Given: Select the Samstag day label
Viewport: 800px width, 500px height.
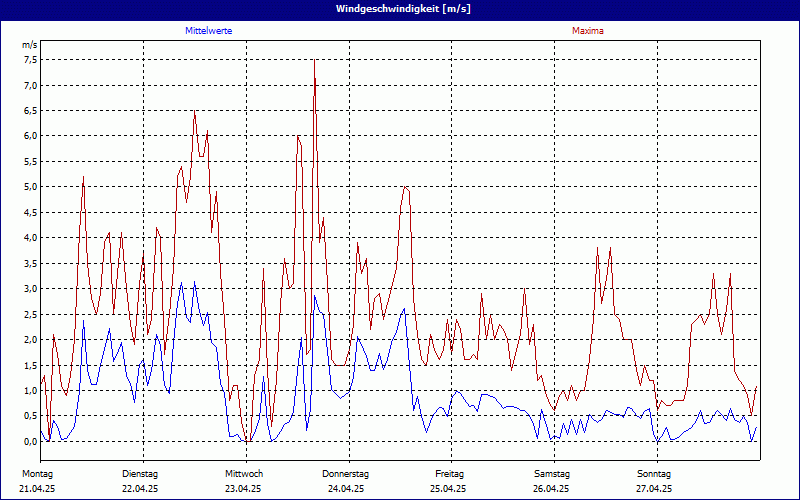Looking at the screenshot, I should point(552,473).
